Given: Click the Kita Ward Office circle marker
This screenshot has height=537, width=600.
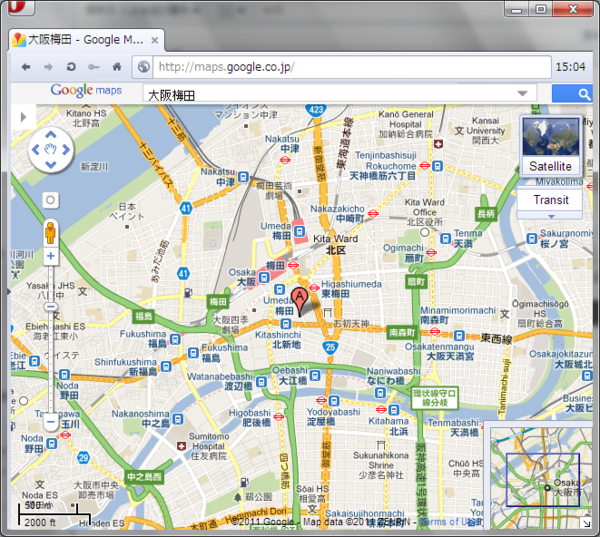Looking at the screenshot, I should [425, 232].
